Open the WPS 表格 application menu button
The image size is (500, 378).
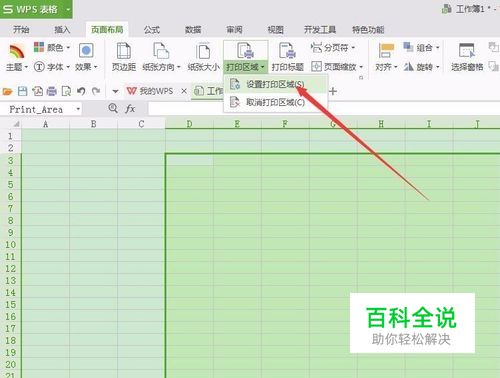click(36, 9)
